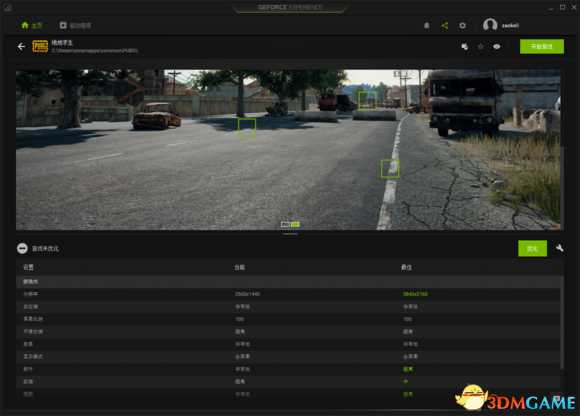Image resolution: width=580 pixels, height=416 pixels.
Task: Select green highlight box under the tree shadow
Action: pyautogui.click(x=246, y=128)
